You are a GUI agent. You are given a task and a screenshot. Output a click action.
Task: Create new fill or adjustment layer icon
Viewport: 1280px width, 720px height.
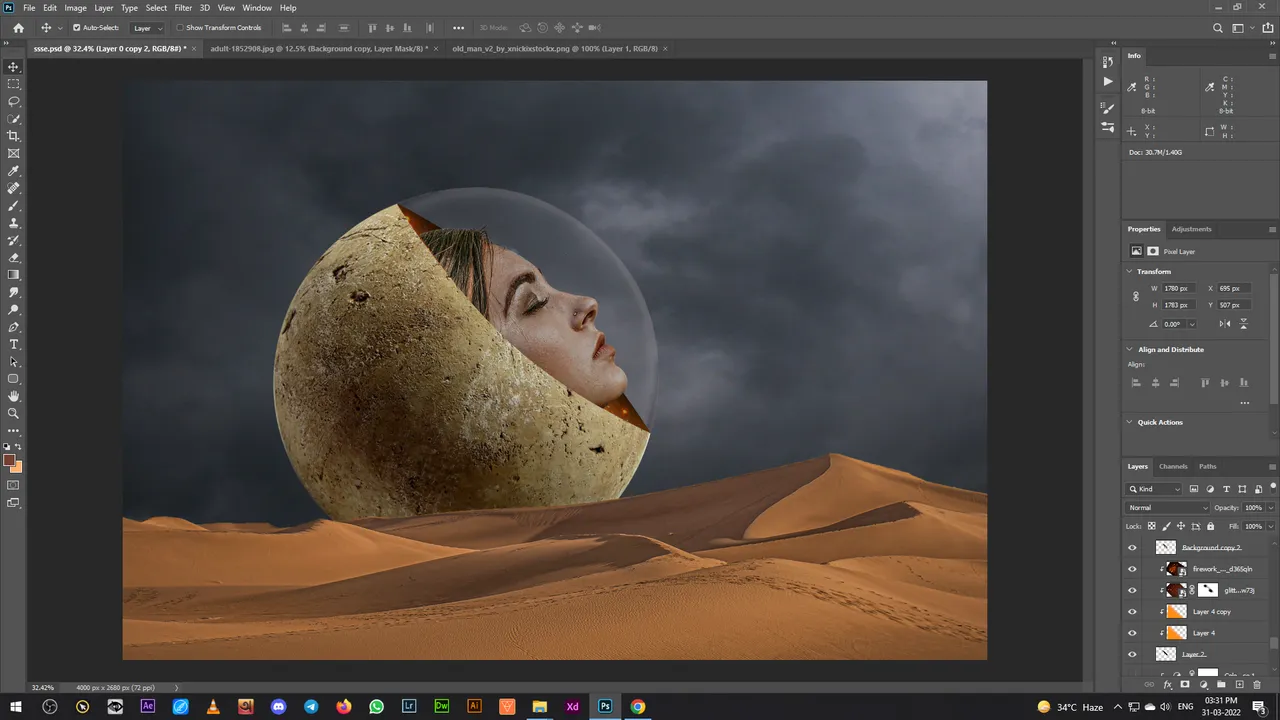tap(1203, 684)
